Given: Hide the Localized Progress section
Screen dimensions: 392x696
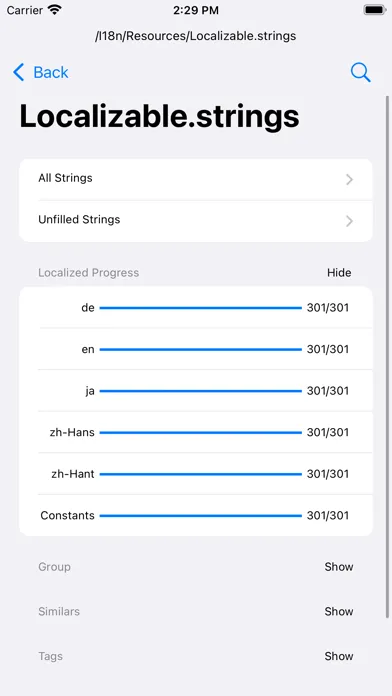Looking at the screenshot, I should point(339,273).
